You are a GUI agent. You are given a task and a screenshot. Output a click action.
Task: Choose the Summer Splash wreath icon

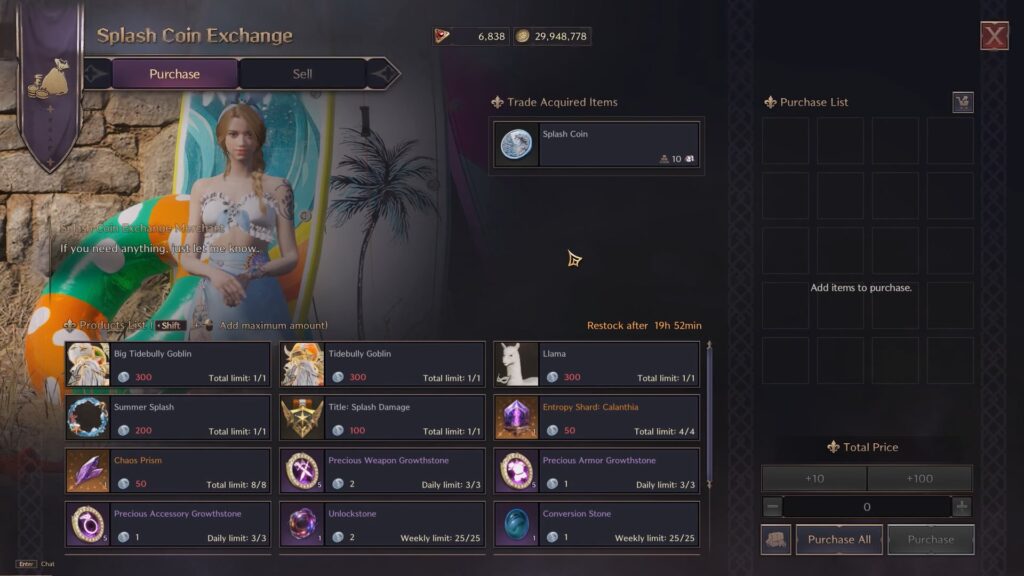click(x=88, y=418)
